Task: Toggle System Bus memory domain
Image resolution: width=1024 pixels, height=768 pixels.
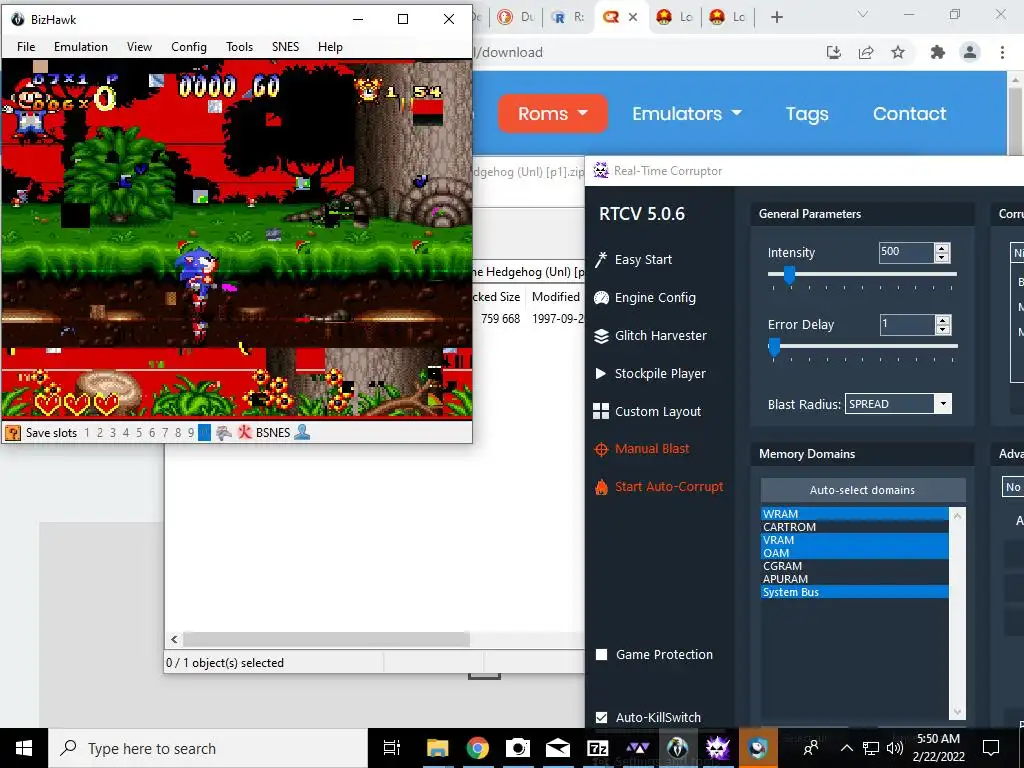Action: click(854, 592)
